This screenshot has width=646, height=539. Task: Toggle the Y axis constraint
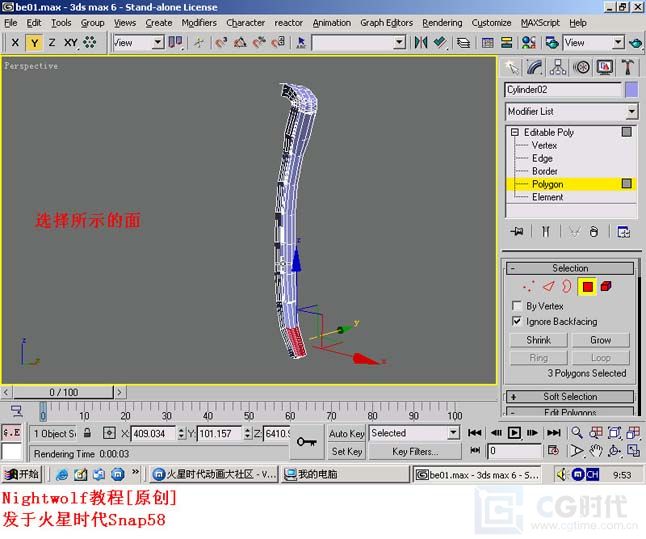[35, 42]
